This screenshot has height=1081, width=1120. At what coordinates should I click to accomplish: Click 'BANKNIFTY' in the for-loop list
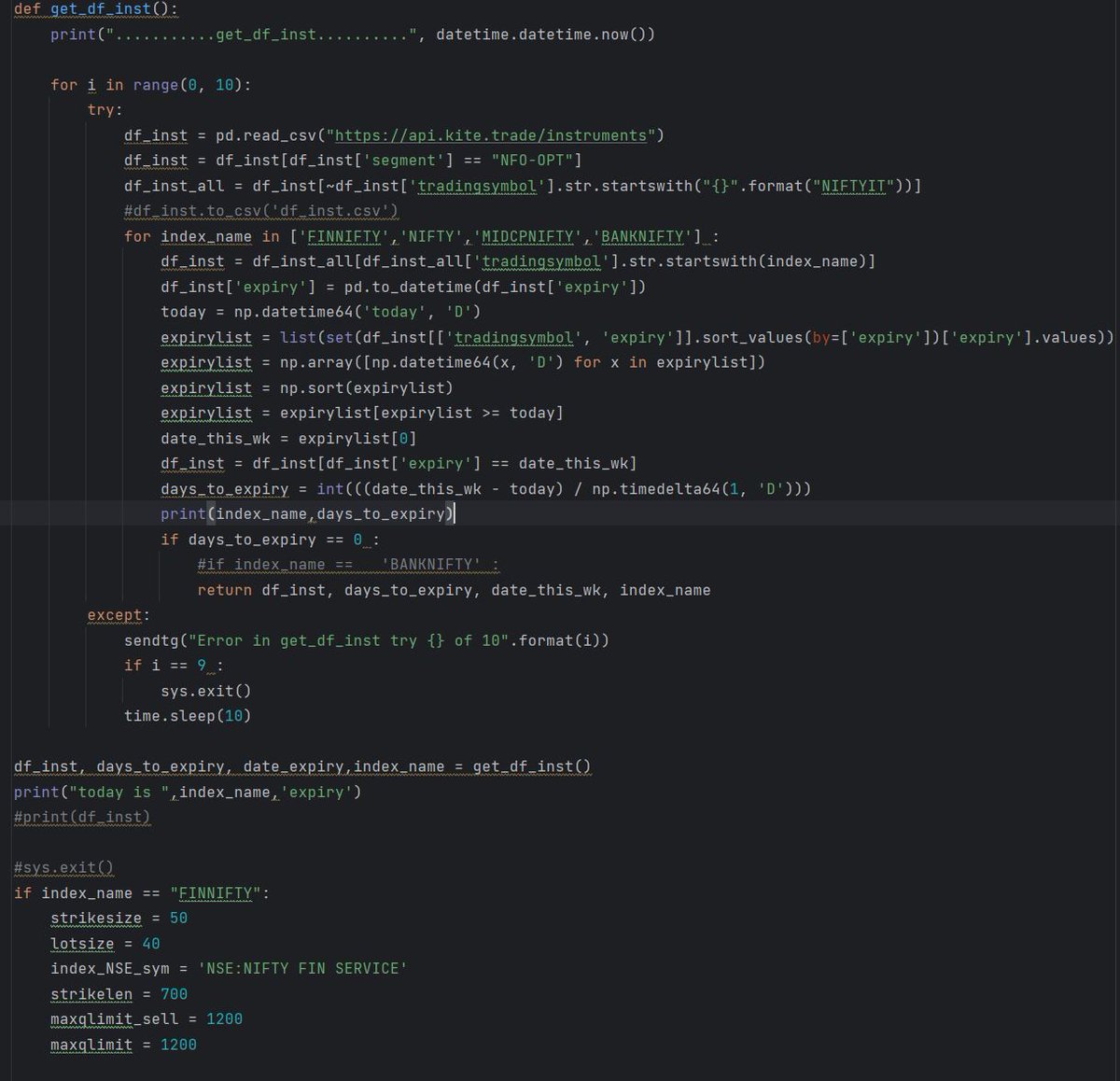click(642, 236)
